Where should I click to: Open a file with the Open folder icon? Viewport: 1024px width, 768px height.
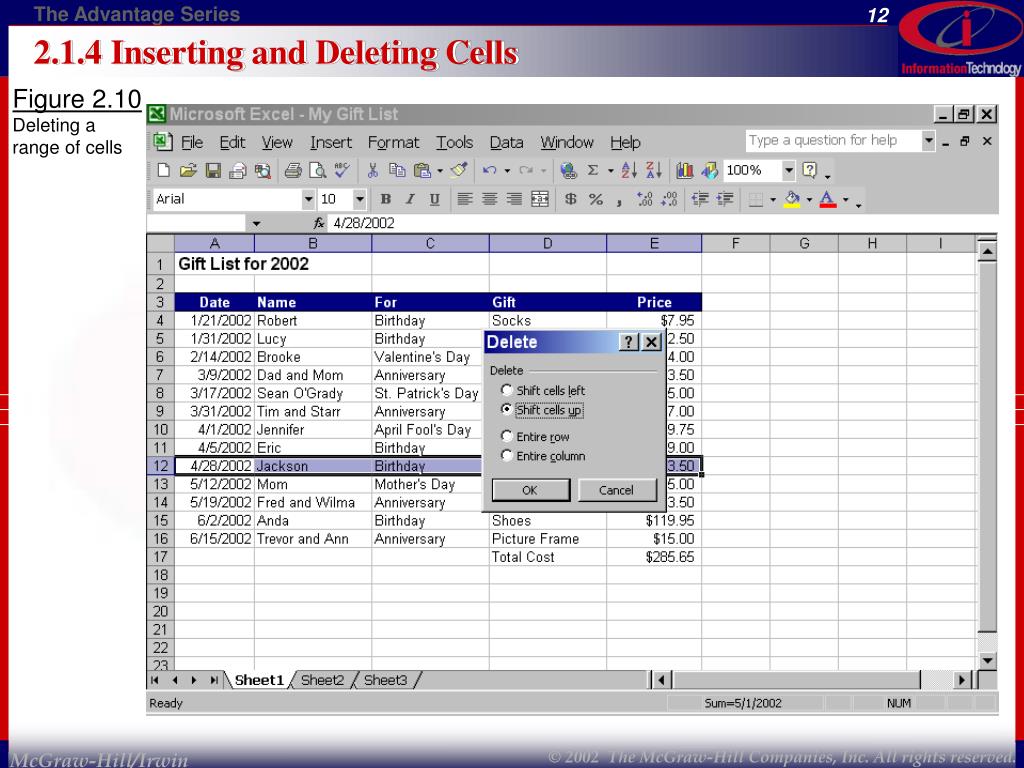188,170
